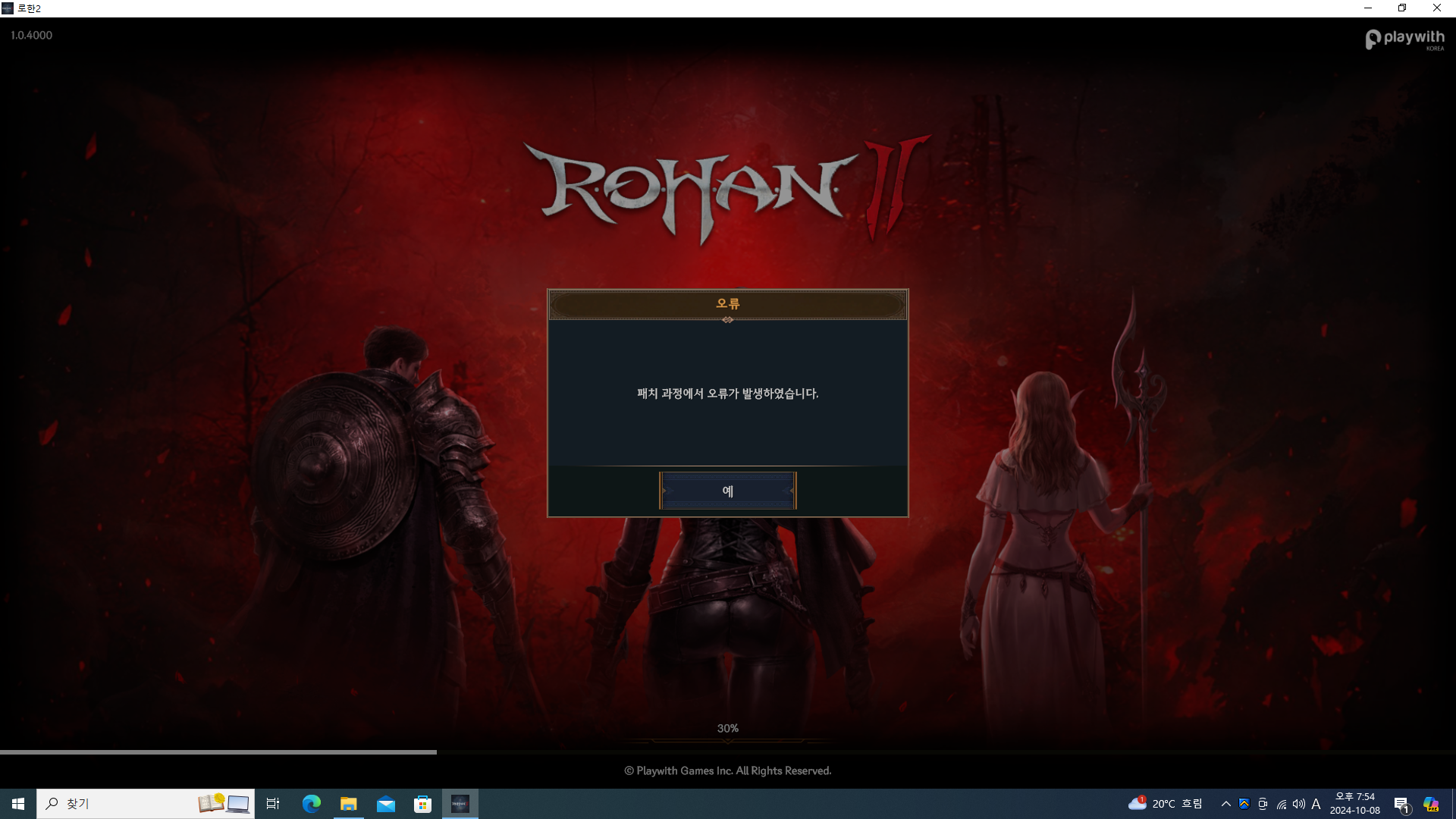Close the 로한2 game window

coord(1437,8)
